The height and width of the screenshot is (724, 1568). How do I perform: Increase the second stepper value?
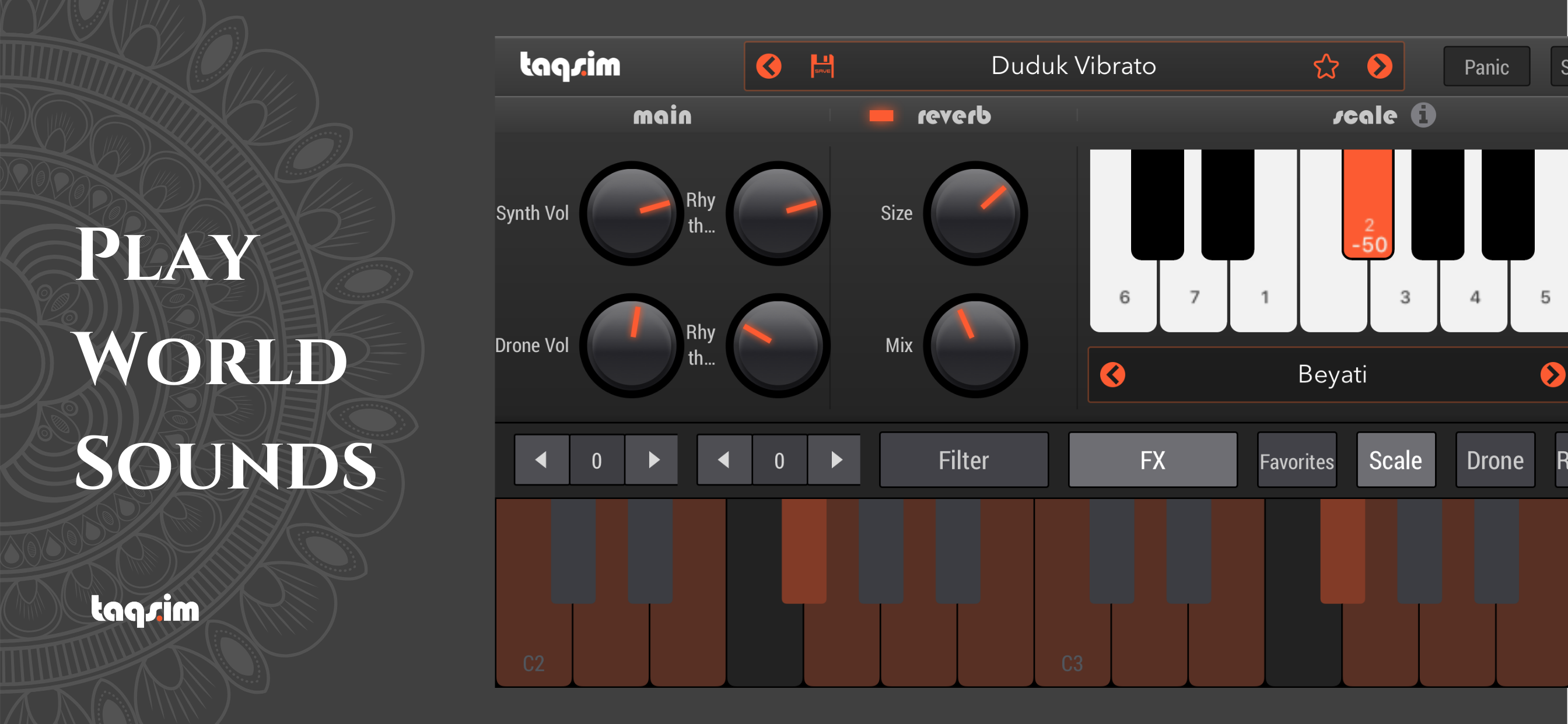(x=835, y=460)
